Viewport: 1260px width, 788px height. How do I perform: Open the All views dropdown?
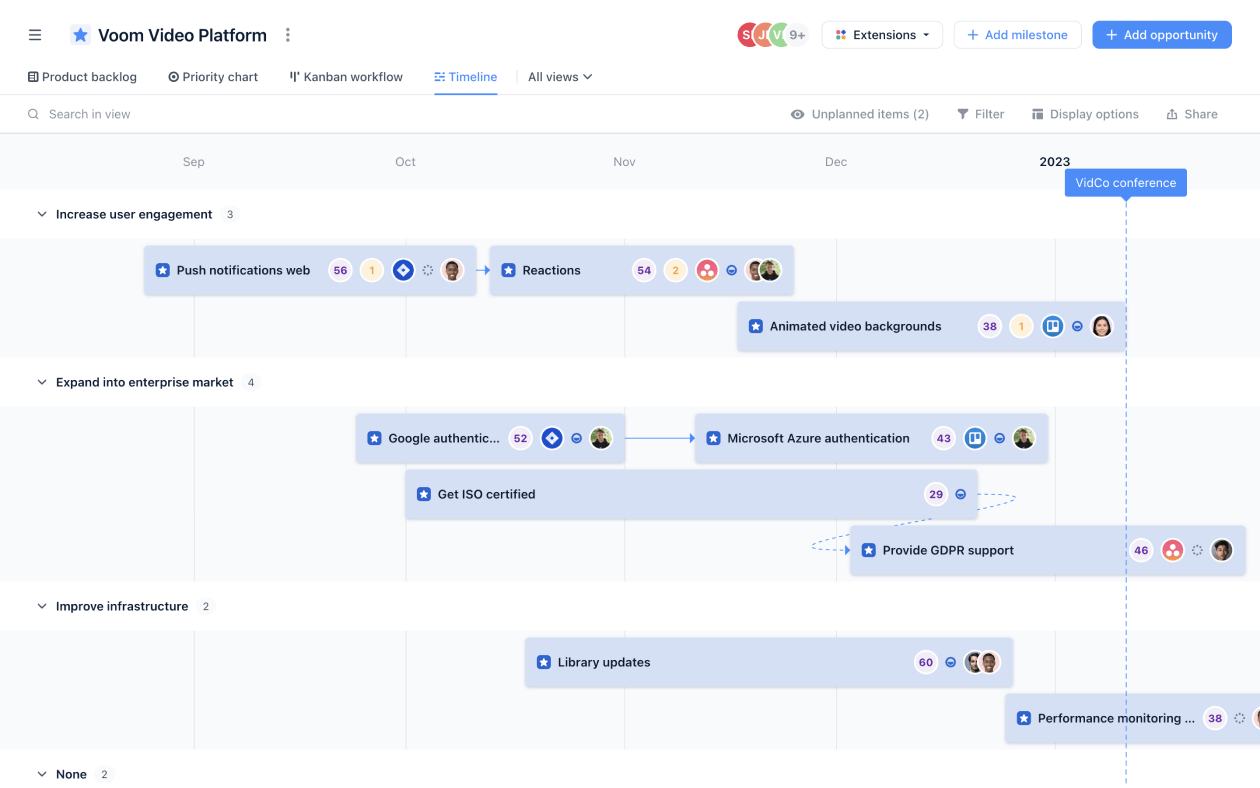point(559,76)
